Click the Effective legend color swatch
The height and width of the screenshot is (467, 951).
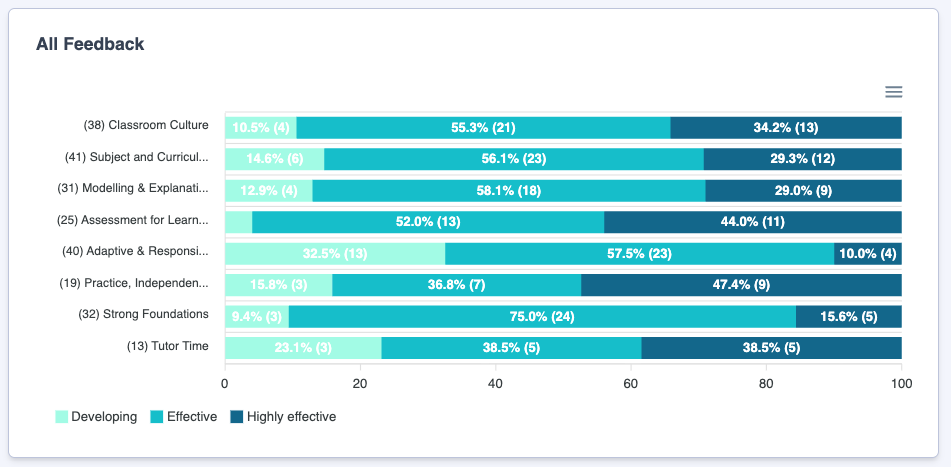coord(157,416)
